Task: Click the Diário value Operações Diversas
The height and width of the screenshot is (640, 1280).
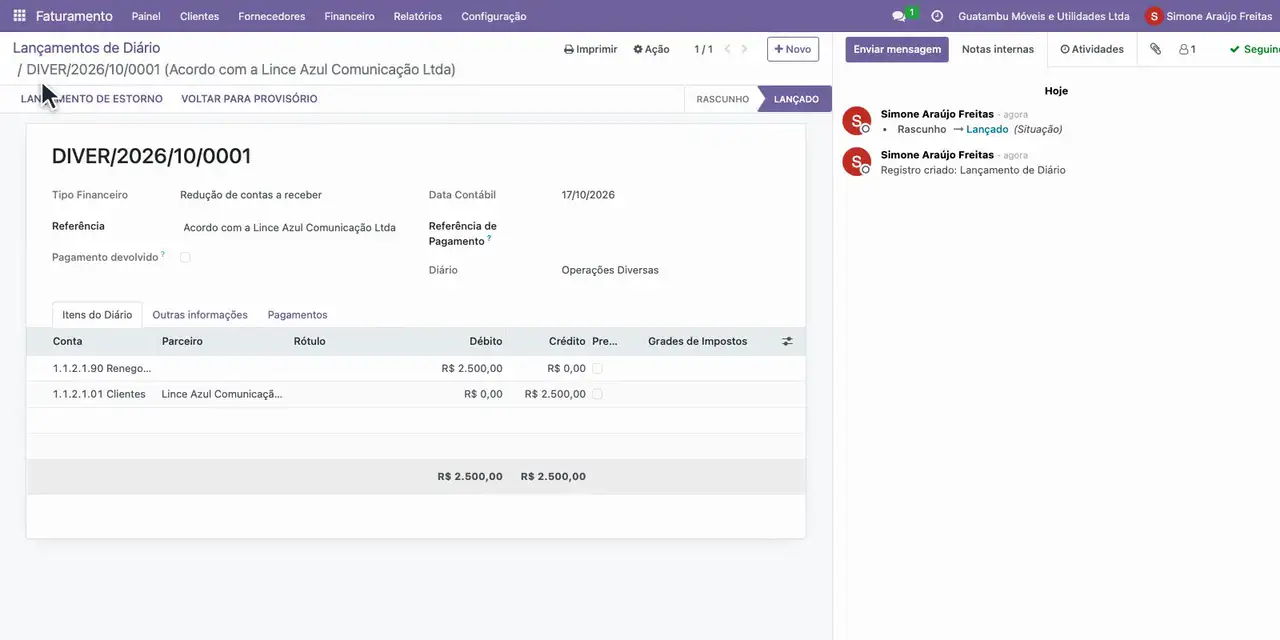Action: point(610,270)
